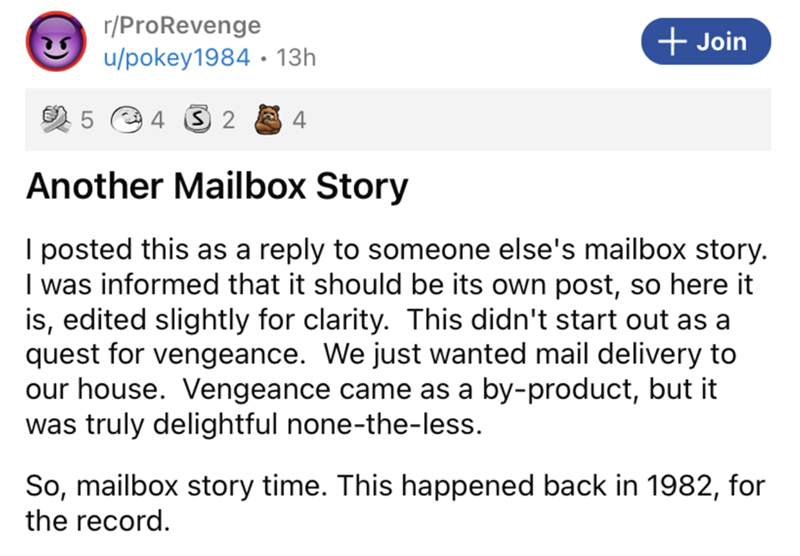Screen dimensions: 800x556
Task: Click the text "truly delightful none-the-less"
Action: pos(300,422)
